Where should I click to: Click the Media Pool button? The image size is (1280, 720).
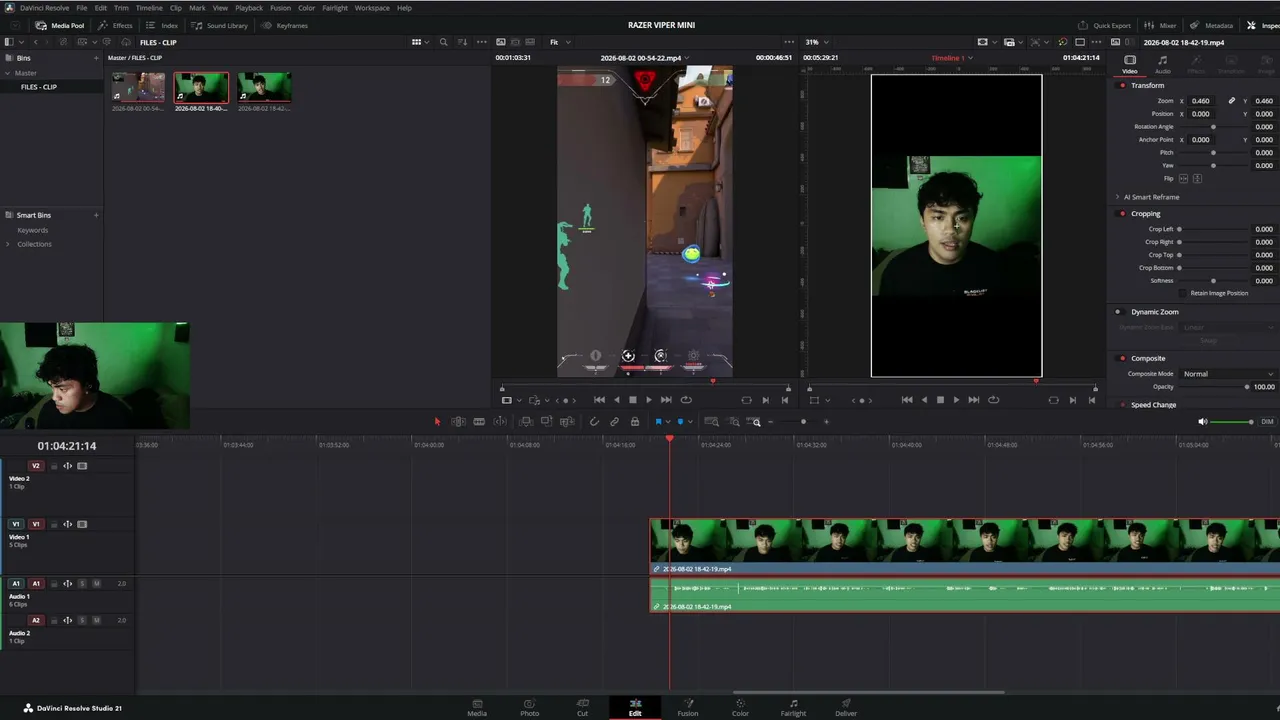pos(60,25)
